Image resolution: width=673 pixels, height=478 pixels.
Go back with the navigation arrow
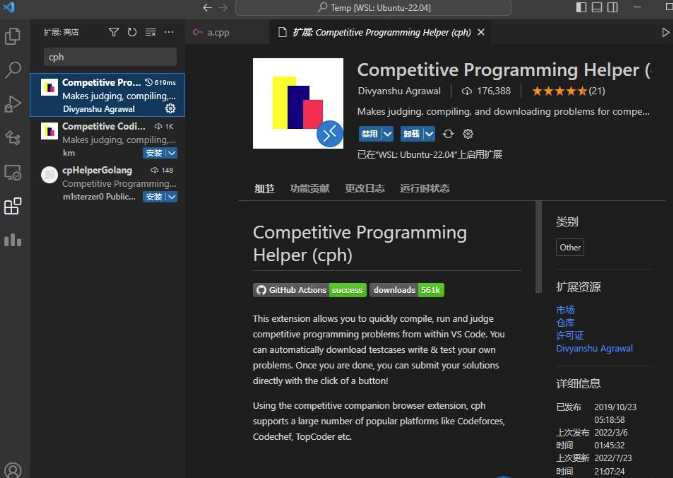pyautogui.click(x=207, y=8)
